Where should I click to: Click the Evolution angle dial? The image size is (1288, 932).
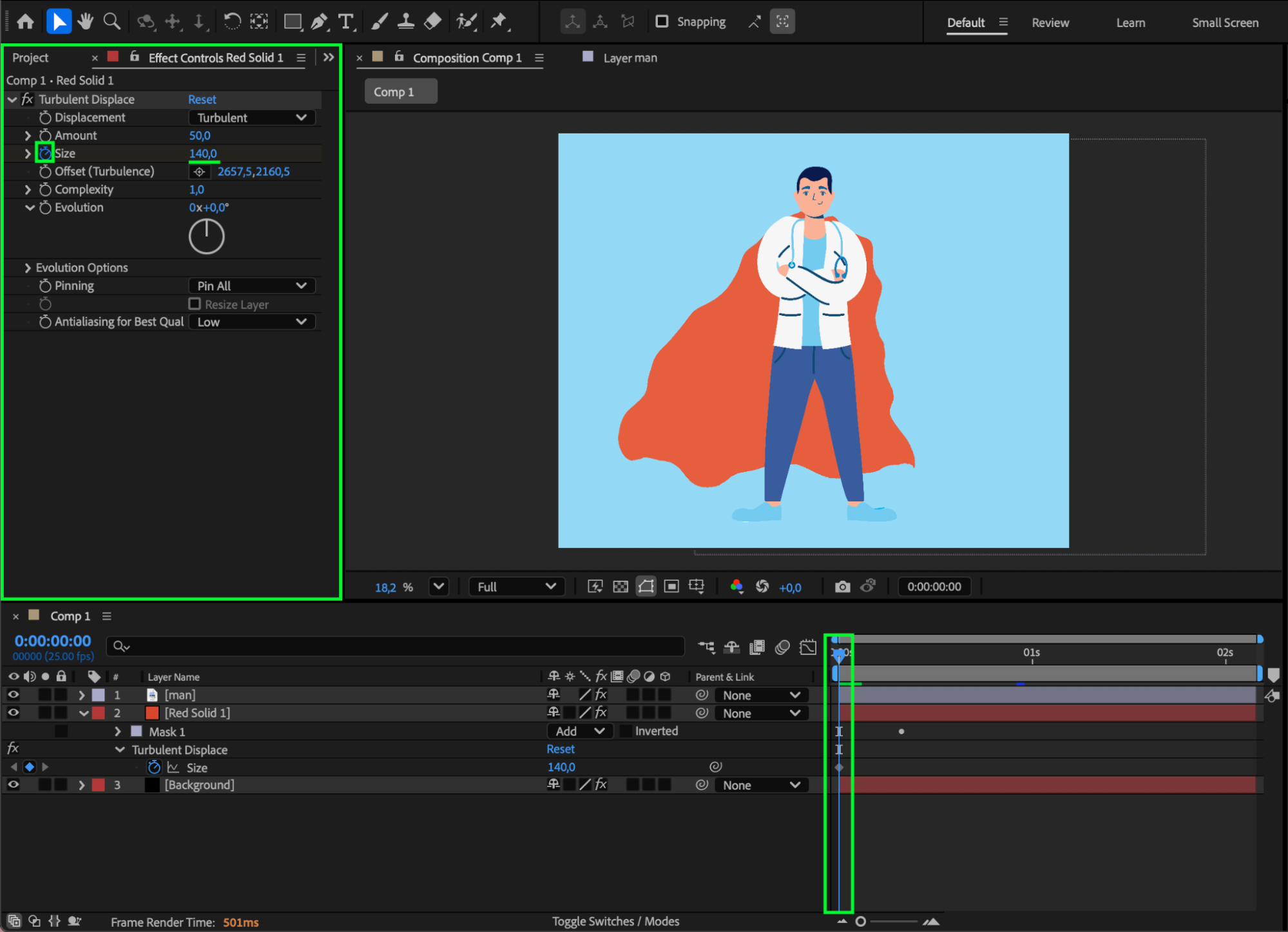(206, 237)
